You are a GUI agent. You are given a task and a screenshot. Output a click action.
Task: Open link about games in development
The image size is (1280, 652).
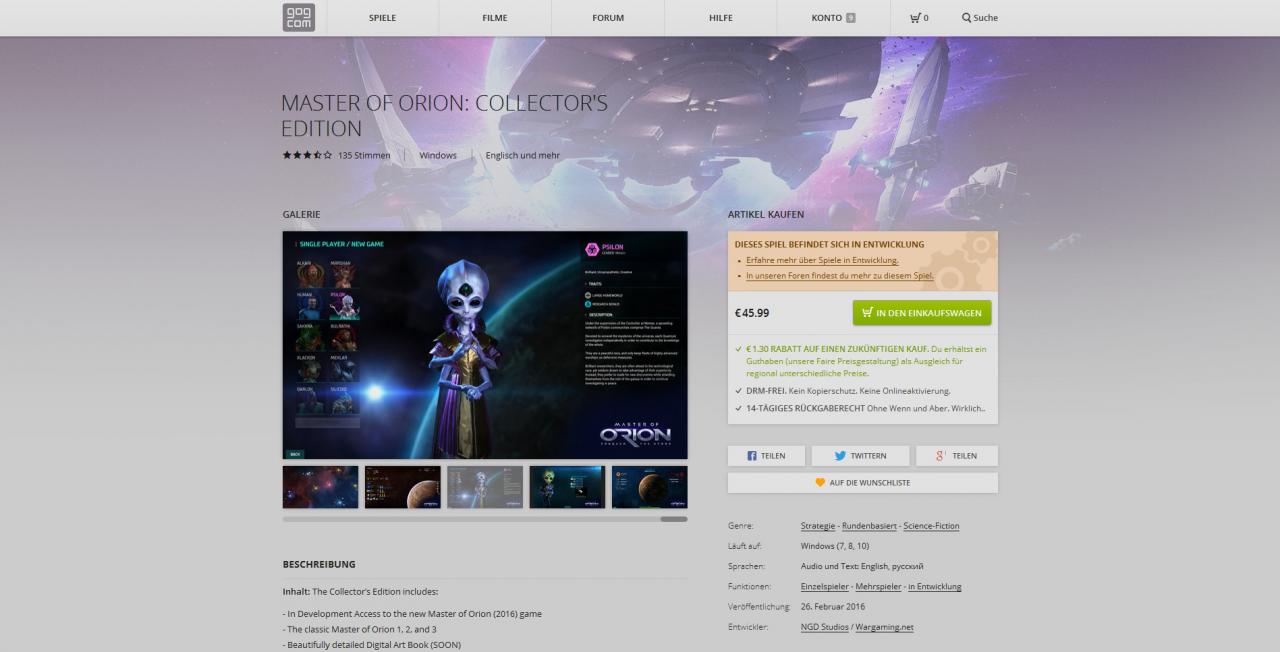click(822, 260)
